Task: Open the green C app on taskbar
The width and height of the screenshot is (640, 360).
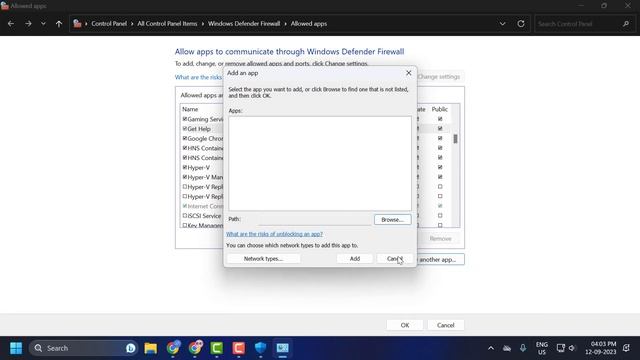Action: click(x=217, y=348)
